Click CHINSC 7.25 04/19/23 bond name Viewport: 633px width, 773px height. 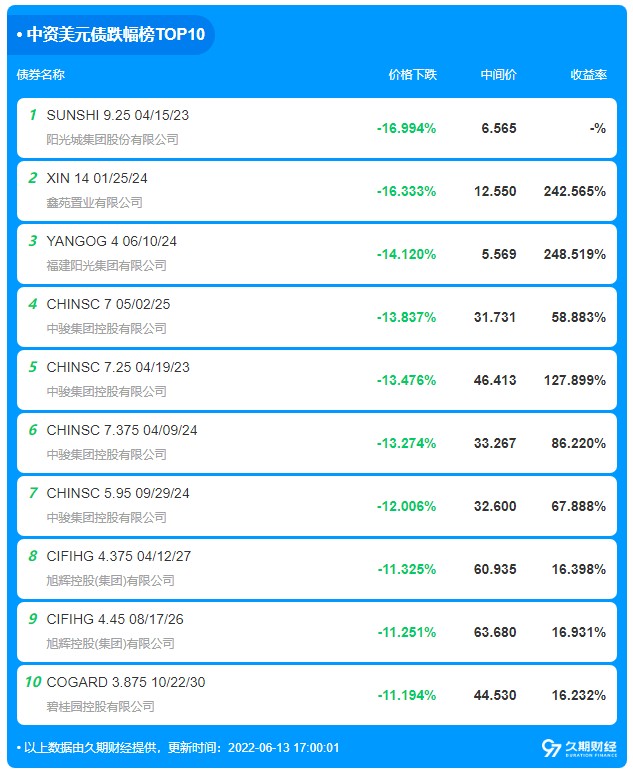pos(118,367)
